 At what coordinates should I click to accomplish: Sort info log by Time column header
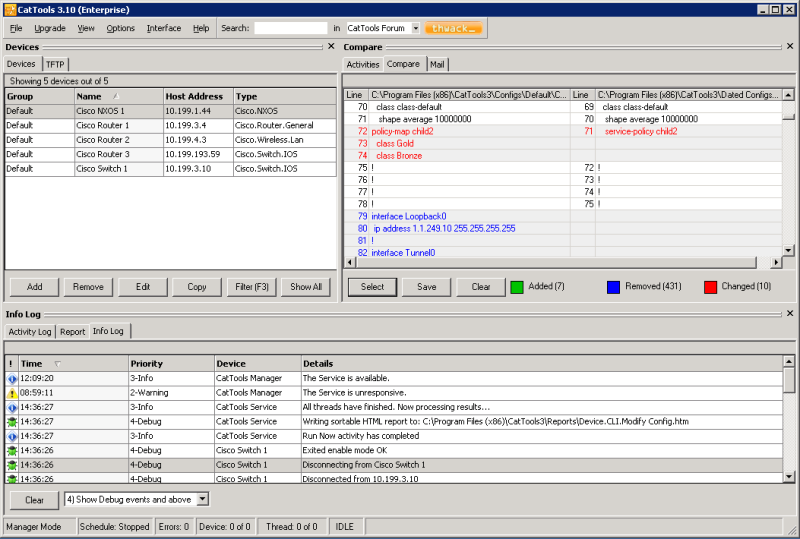tap(73, 363)
